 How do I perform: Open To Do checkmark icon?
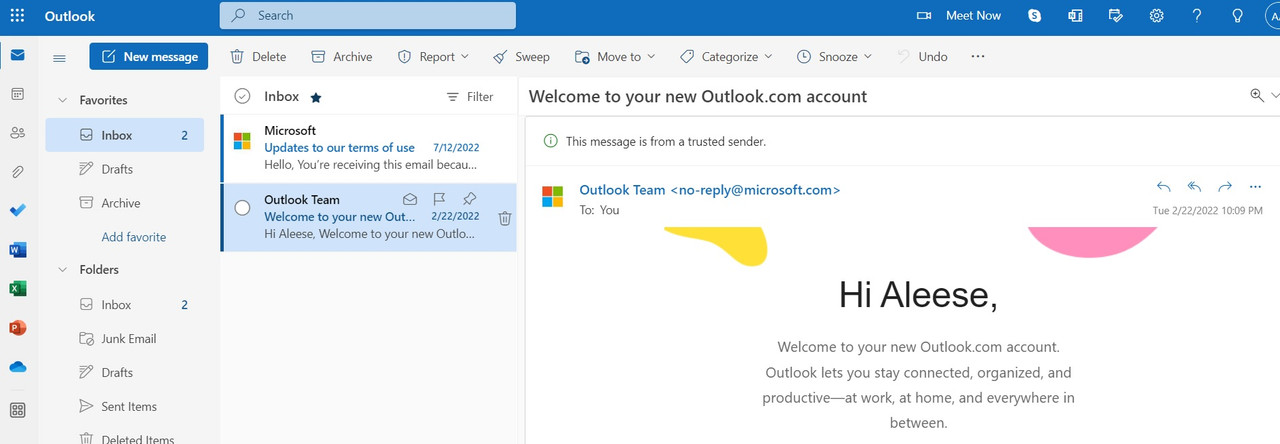tap(17, 211)
